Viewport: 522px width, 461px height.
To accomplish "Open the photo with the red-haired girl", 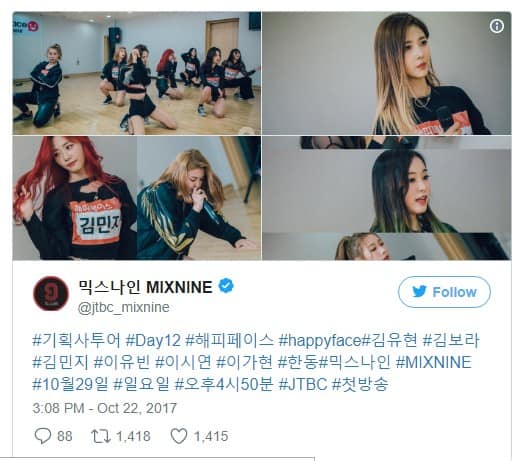I will (x=137, y=198).
